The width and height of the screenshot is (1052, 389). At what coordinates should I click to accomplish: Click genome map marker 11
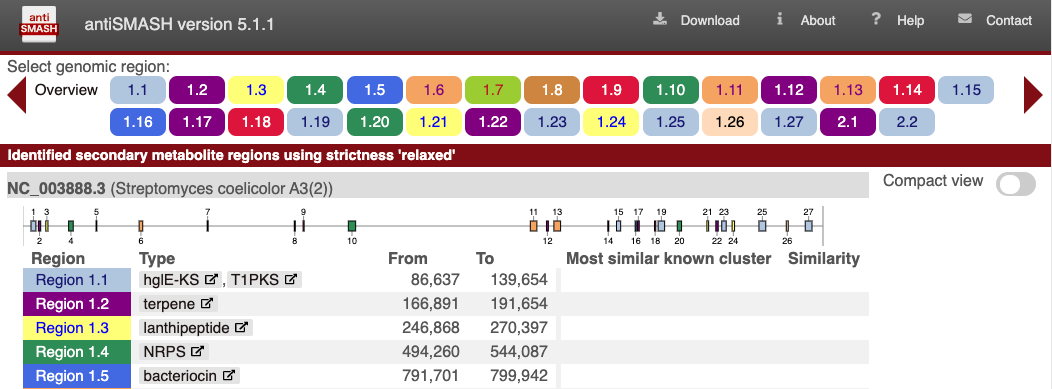tap(533, 226)
